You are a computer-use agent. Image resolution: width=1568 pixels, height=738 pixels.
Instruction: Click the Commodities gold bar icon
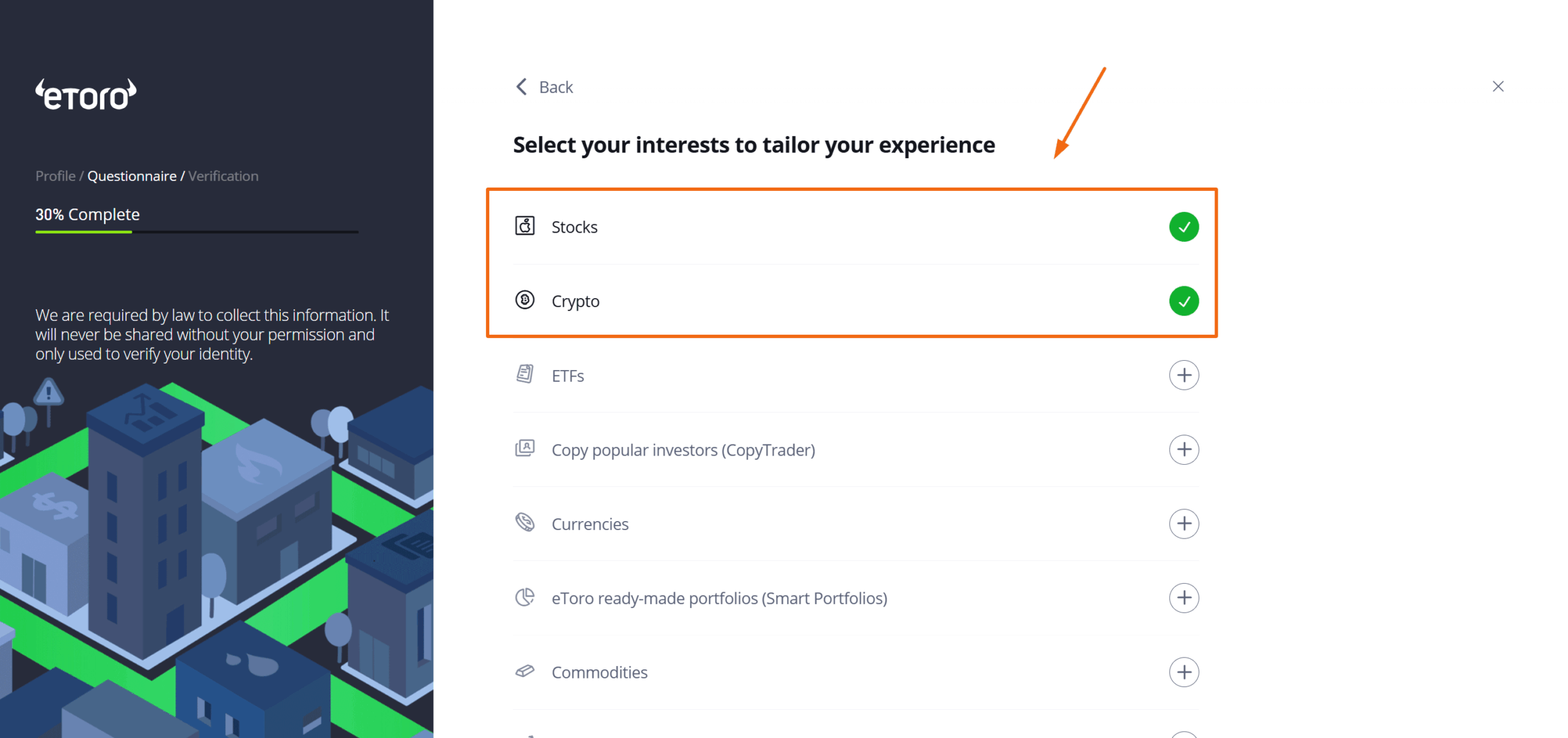coord(525,671)
